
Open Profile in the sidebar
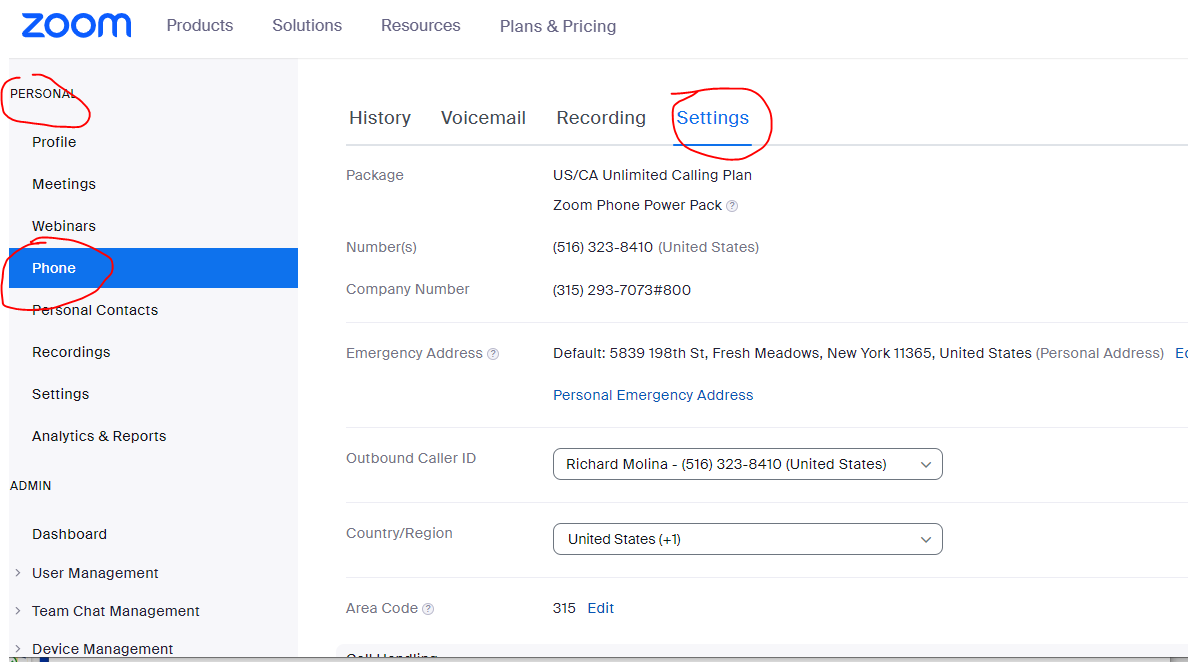pos(54,142)
